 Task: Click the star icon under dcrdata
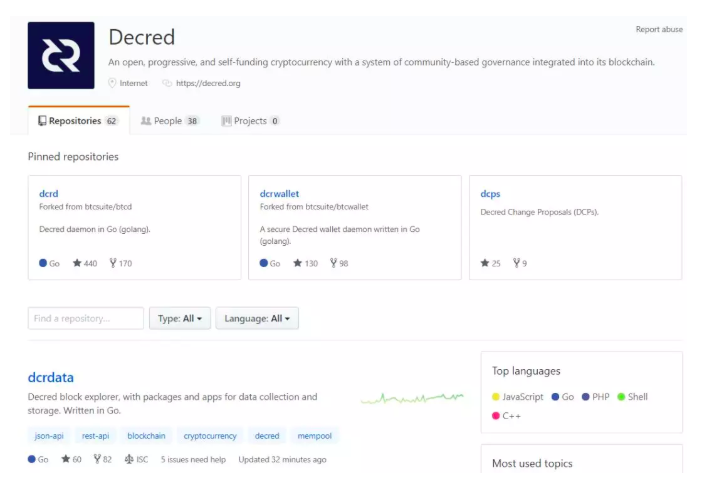click(x=66, y=459)
